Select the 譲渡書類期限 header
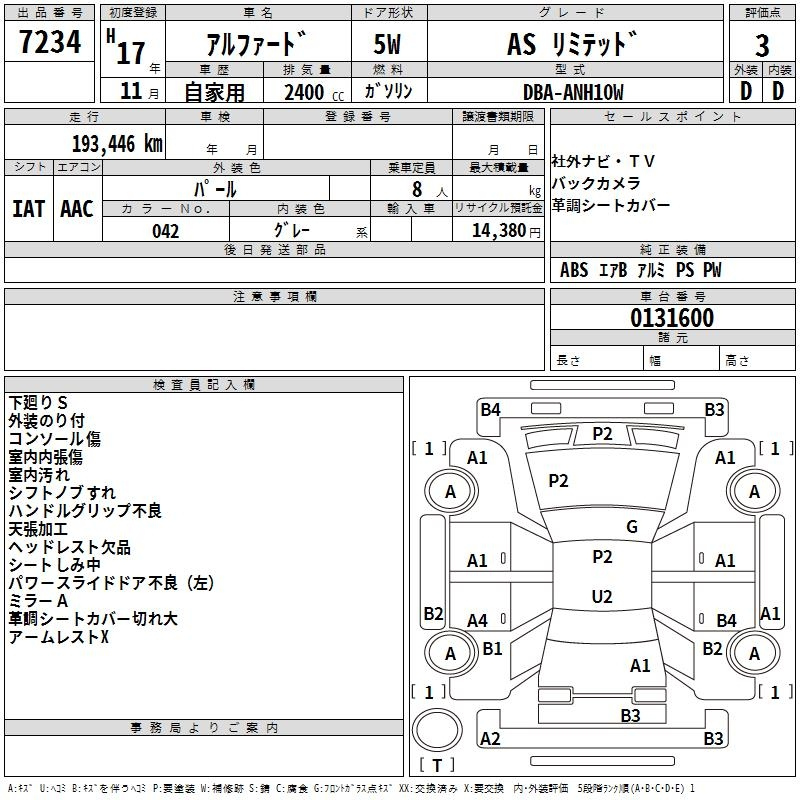 point(498,116)
